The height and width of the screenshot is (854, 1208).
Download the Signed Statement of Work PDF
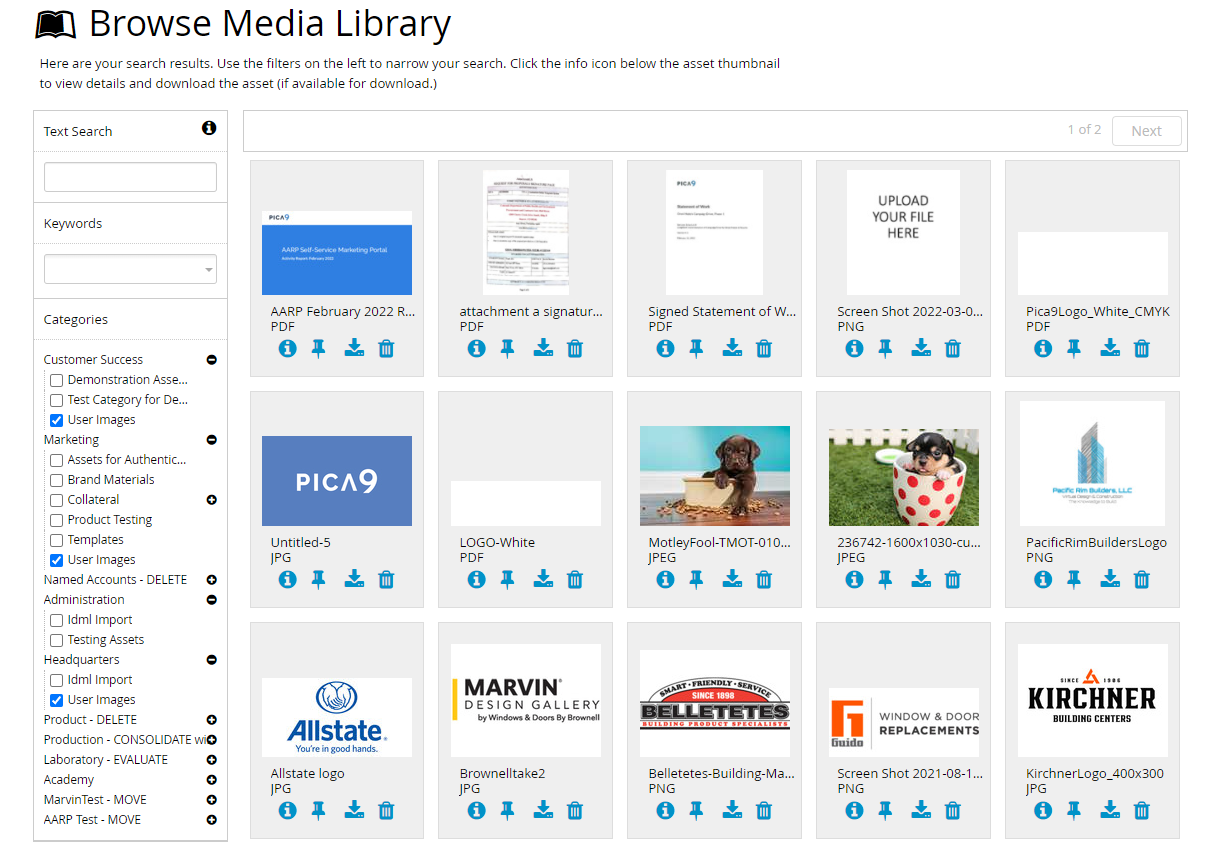[731, 348]
